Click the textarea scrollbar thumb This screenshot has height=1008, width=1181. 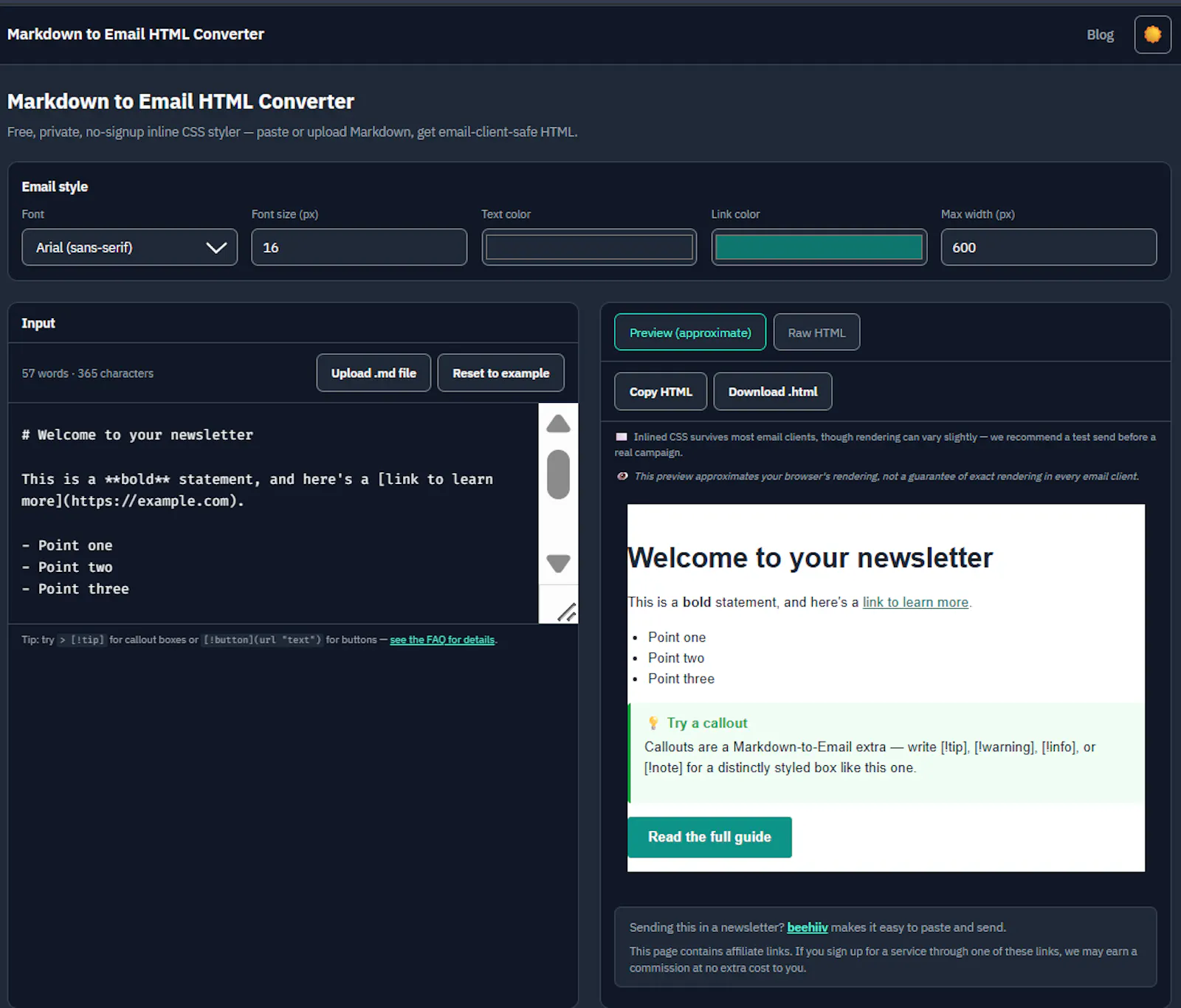559,474
